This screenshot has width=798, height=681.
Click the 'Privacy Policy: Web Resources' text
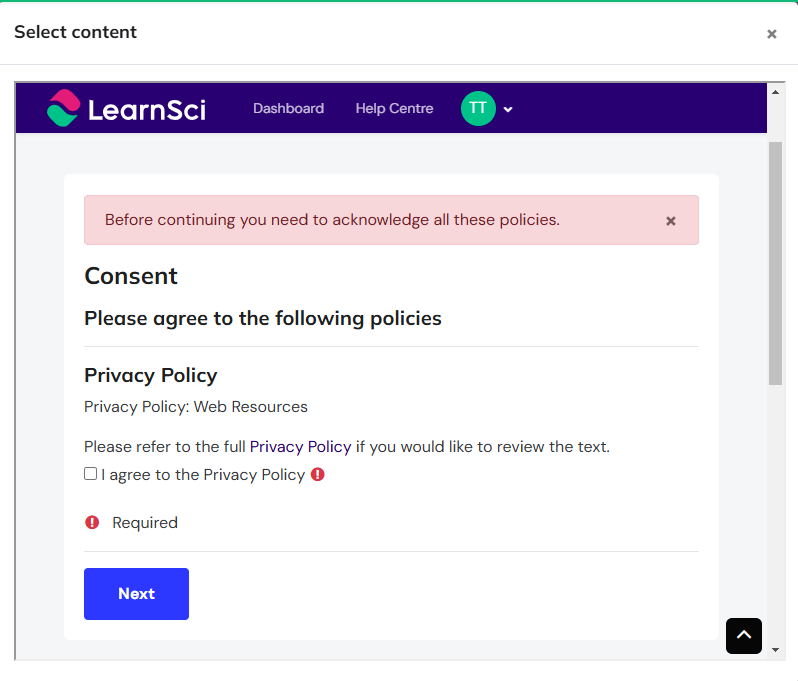click(196, 407)
